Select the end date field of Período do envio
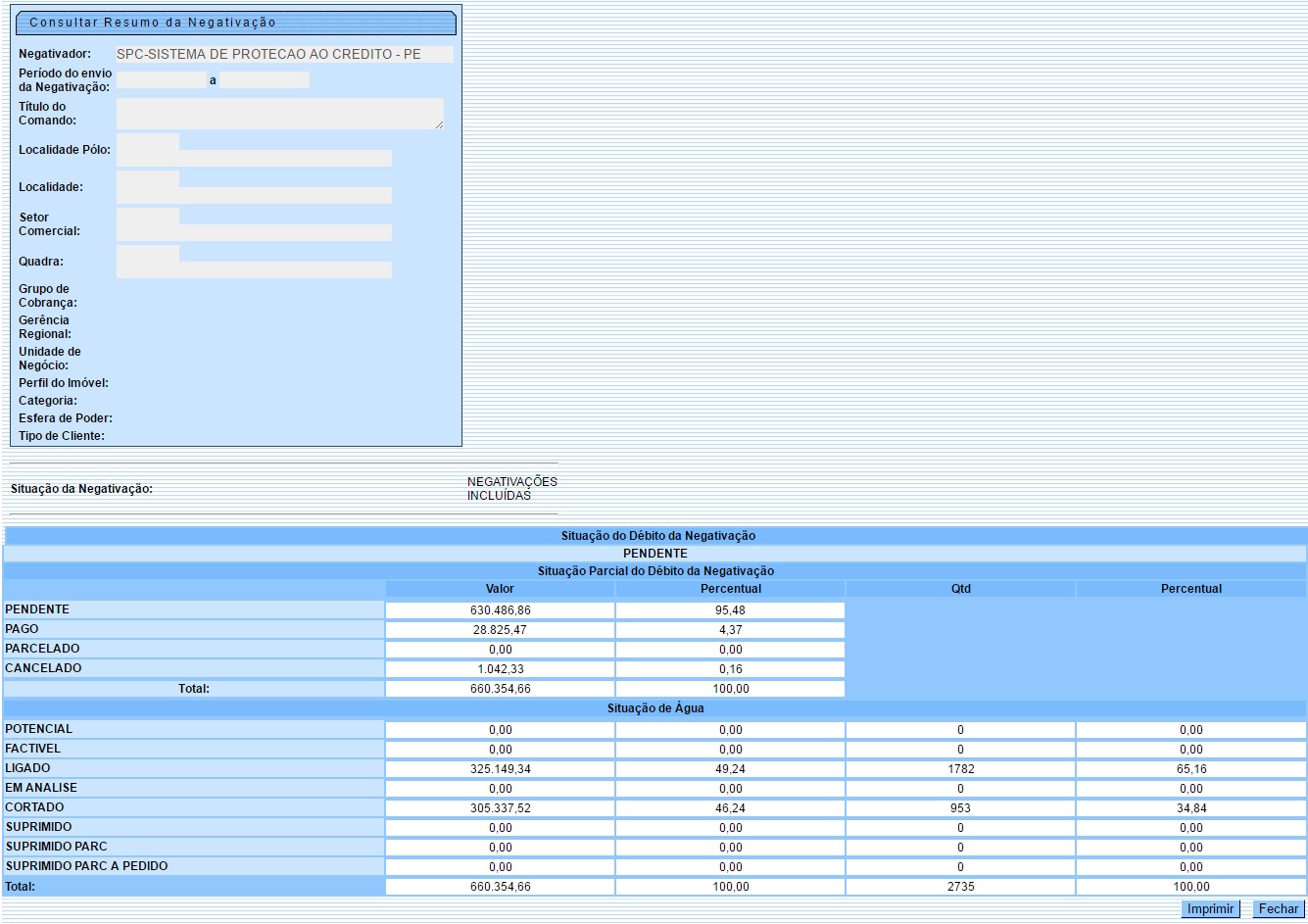 265,80
